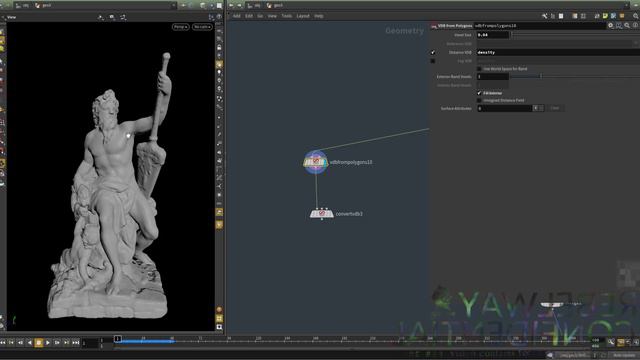Open the Reference VDB dropdown arrow
Screen dimensions: 640x360
coord(636,44)
